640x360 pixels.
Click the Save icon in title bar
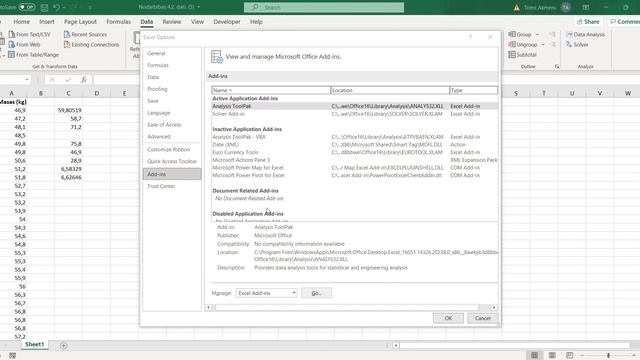coord(44,7)
